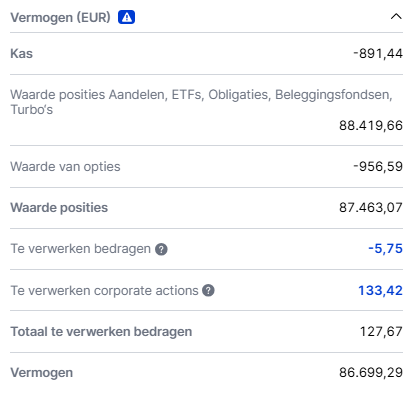The width and height of the screenshot is (414, 396).
Task: Click the Vermogen (EUR) header title
Action: point(60,17)
